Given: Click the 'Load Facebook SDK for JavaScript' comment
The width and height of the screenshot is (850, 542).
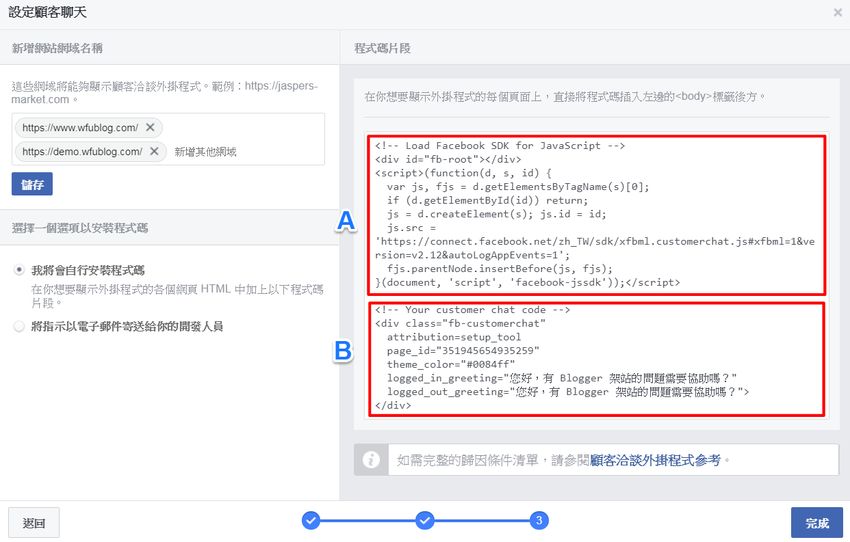Looking at the screenshot, I should [x=500, y=146].
